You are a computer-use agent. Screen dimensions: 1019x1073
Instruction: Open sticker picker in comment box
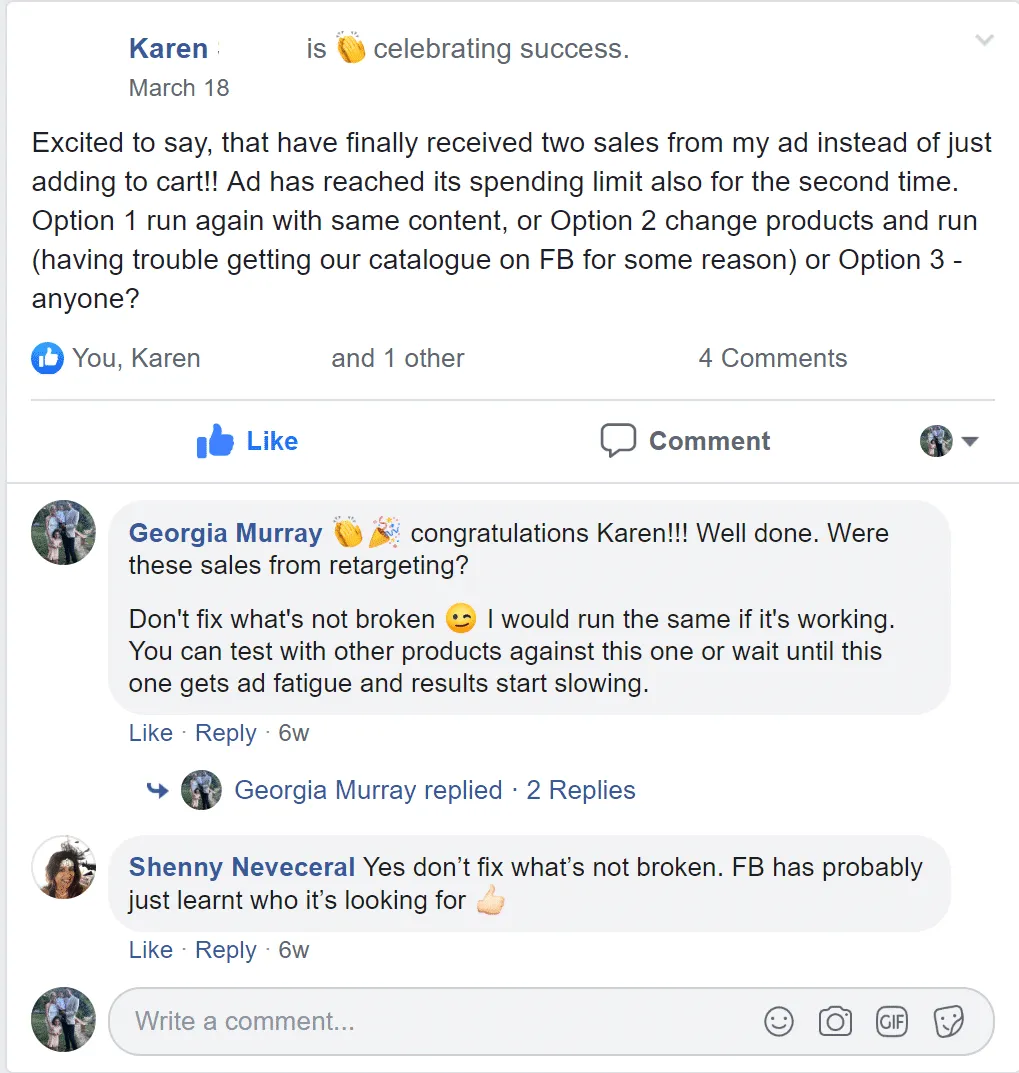(947, 1021)
